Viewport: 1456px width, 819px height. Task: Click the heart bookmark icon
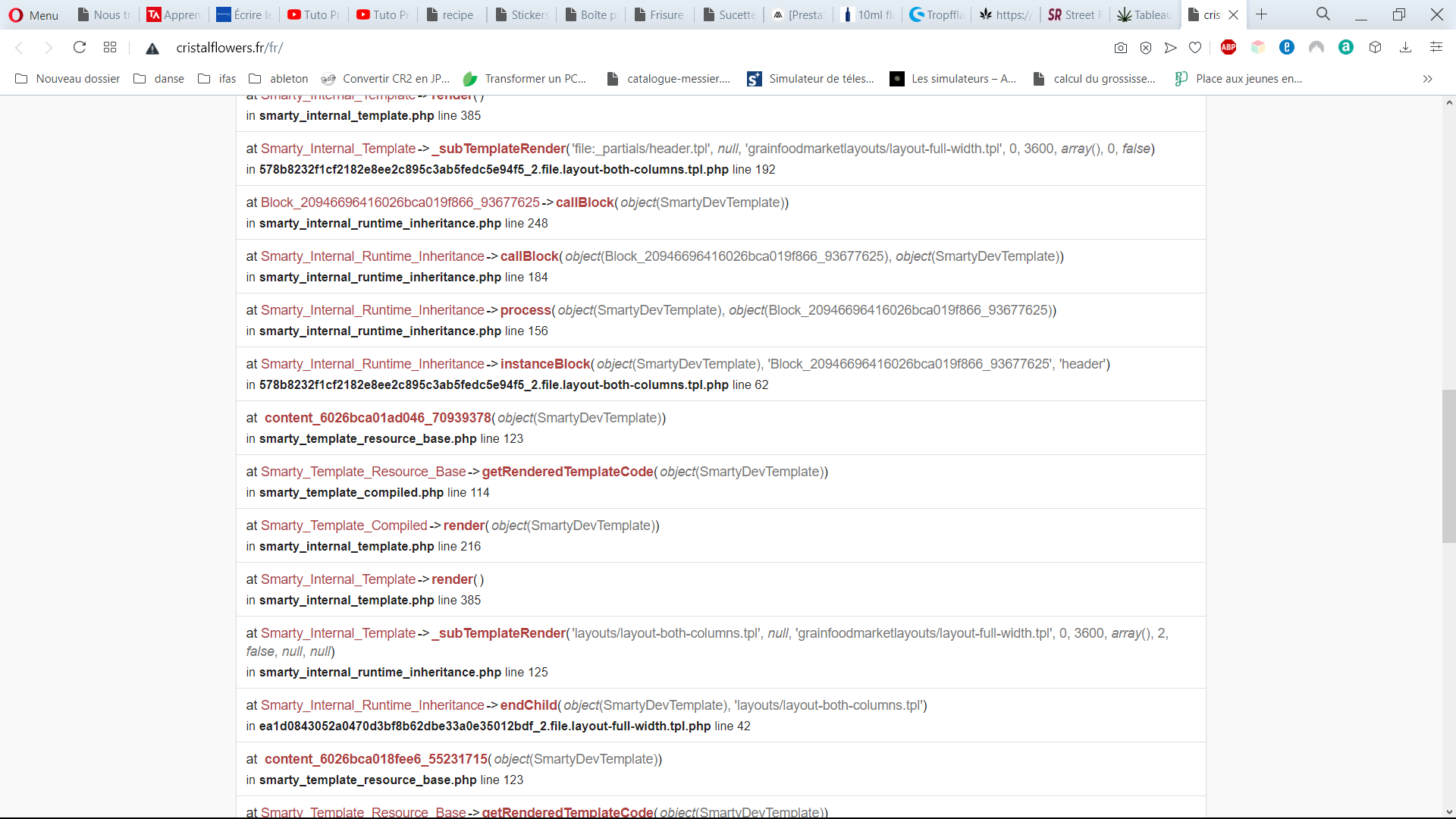pos(1195,48)
